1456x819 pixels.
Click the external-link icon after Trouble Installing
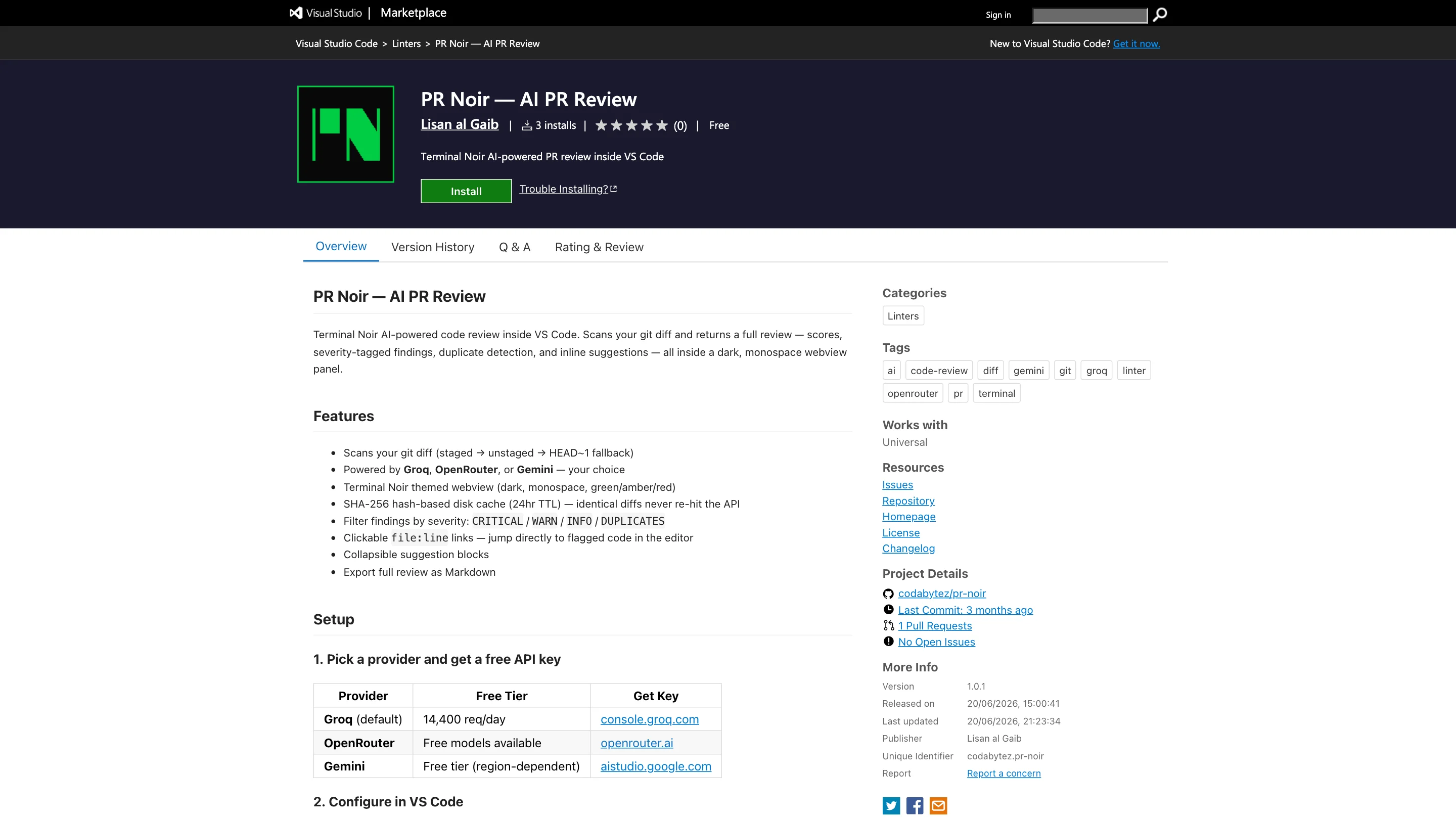point(614,189)
